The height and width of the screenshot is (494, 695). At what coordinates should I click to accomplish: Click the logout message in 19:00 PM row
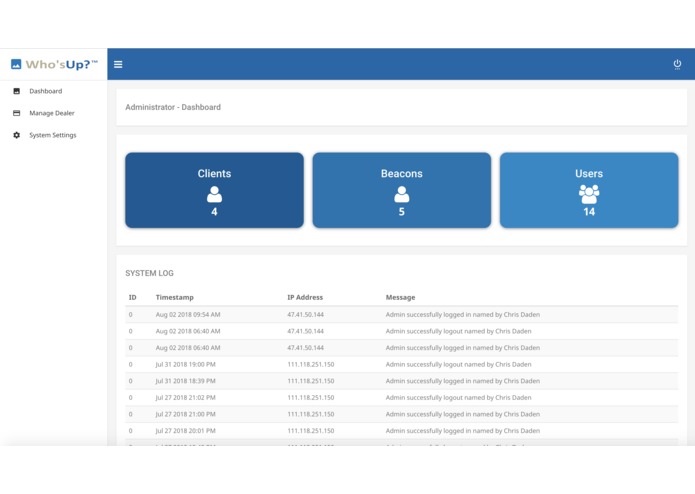[458, 365]
